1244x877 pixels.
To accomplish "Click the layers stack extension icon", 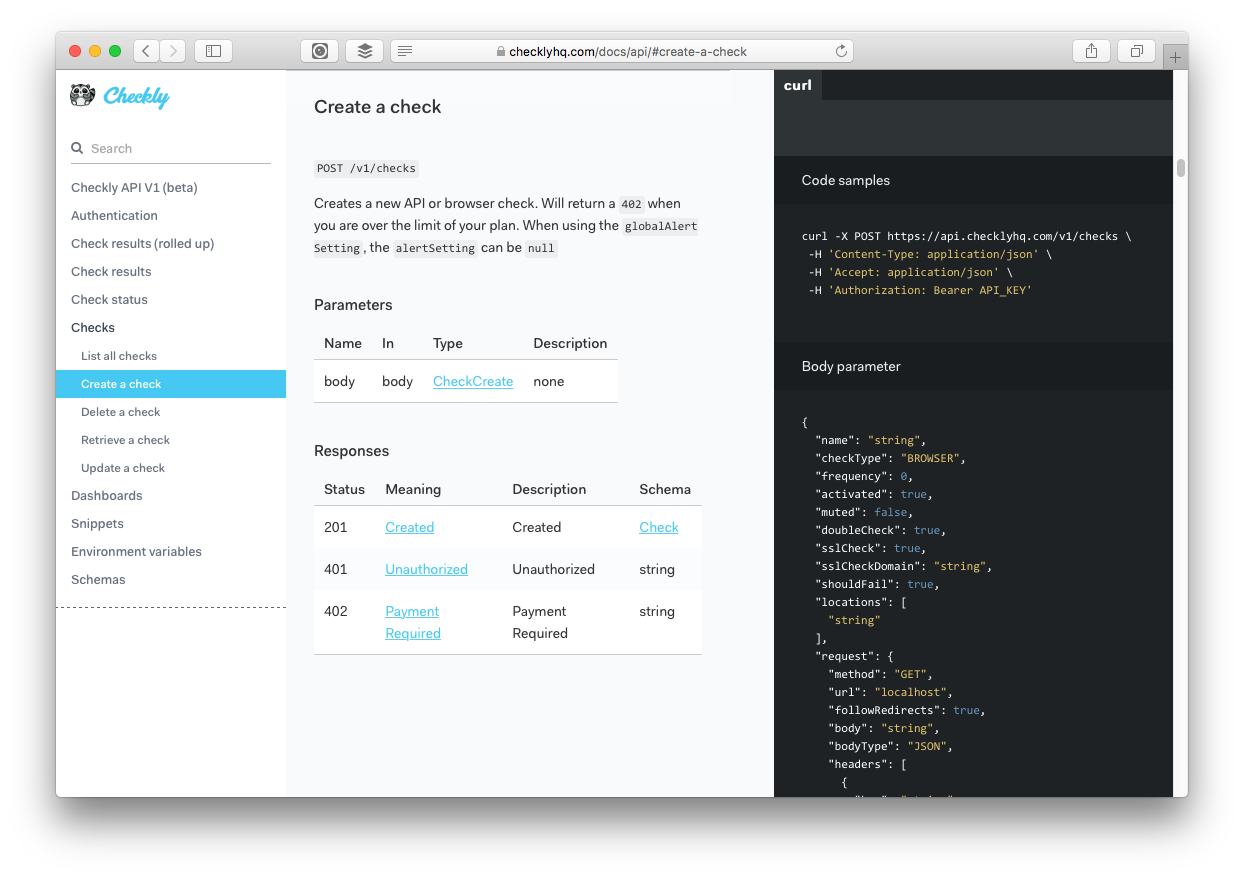I will point(365,51).
